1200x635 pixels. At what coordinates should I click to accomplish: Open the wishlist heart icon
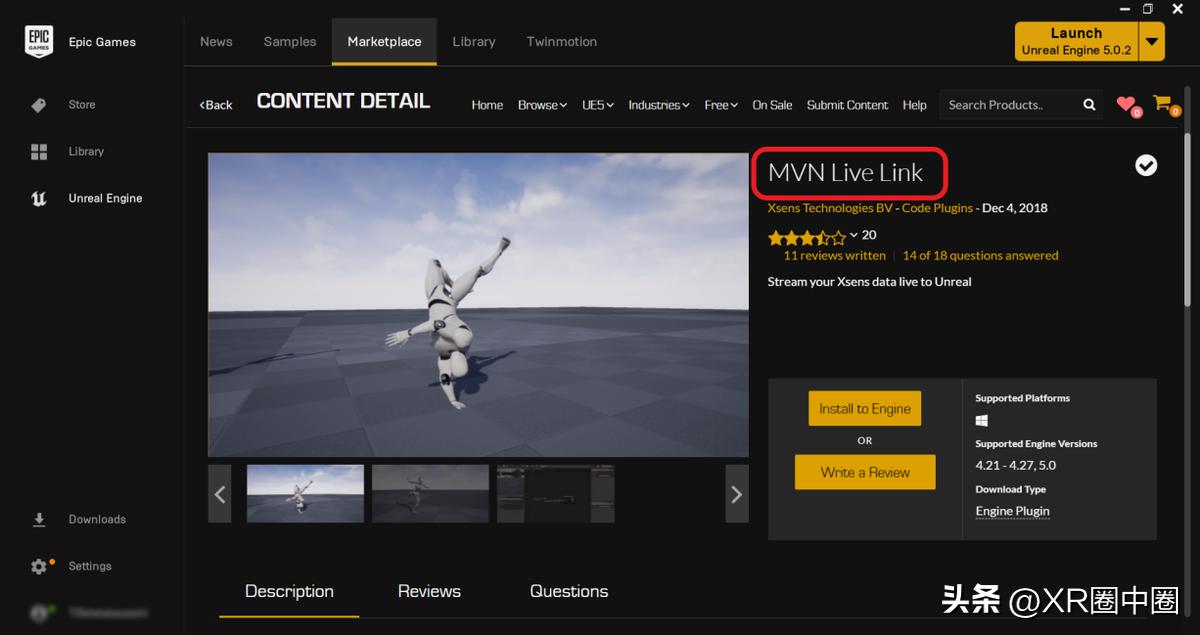point(1126,104)
